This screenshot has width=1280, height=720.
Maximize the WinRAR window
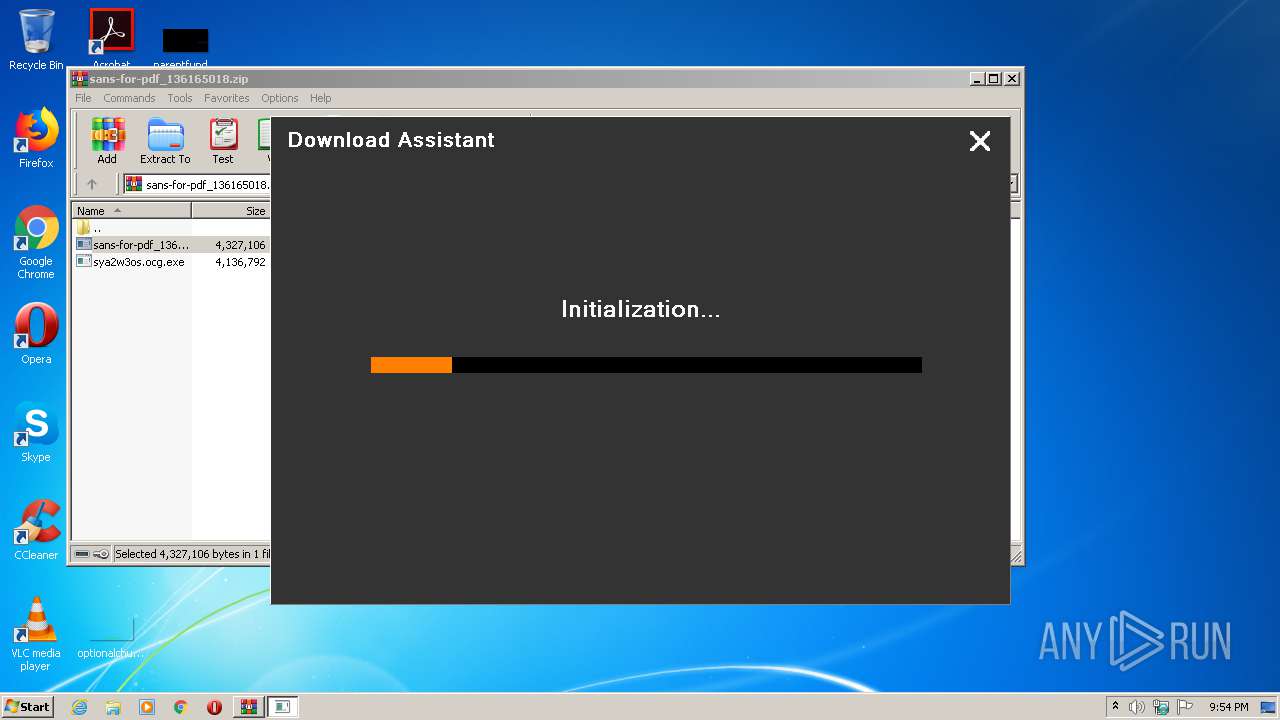[x=993, y=79]
